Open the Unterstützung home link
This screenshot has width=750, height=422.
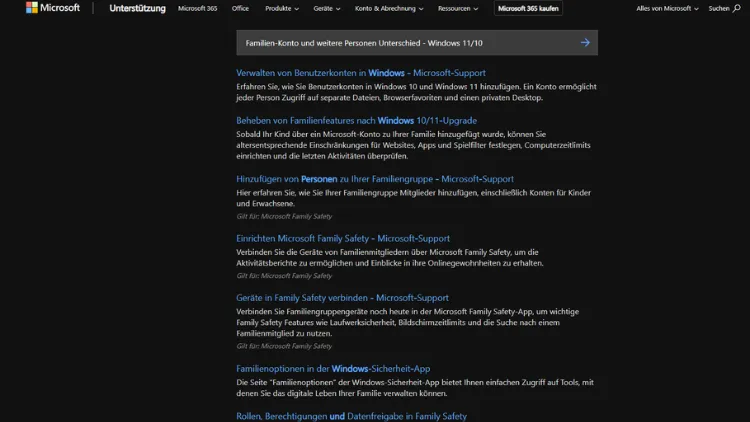[x=137, y=8]
